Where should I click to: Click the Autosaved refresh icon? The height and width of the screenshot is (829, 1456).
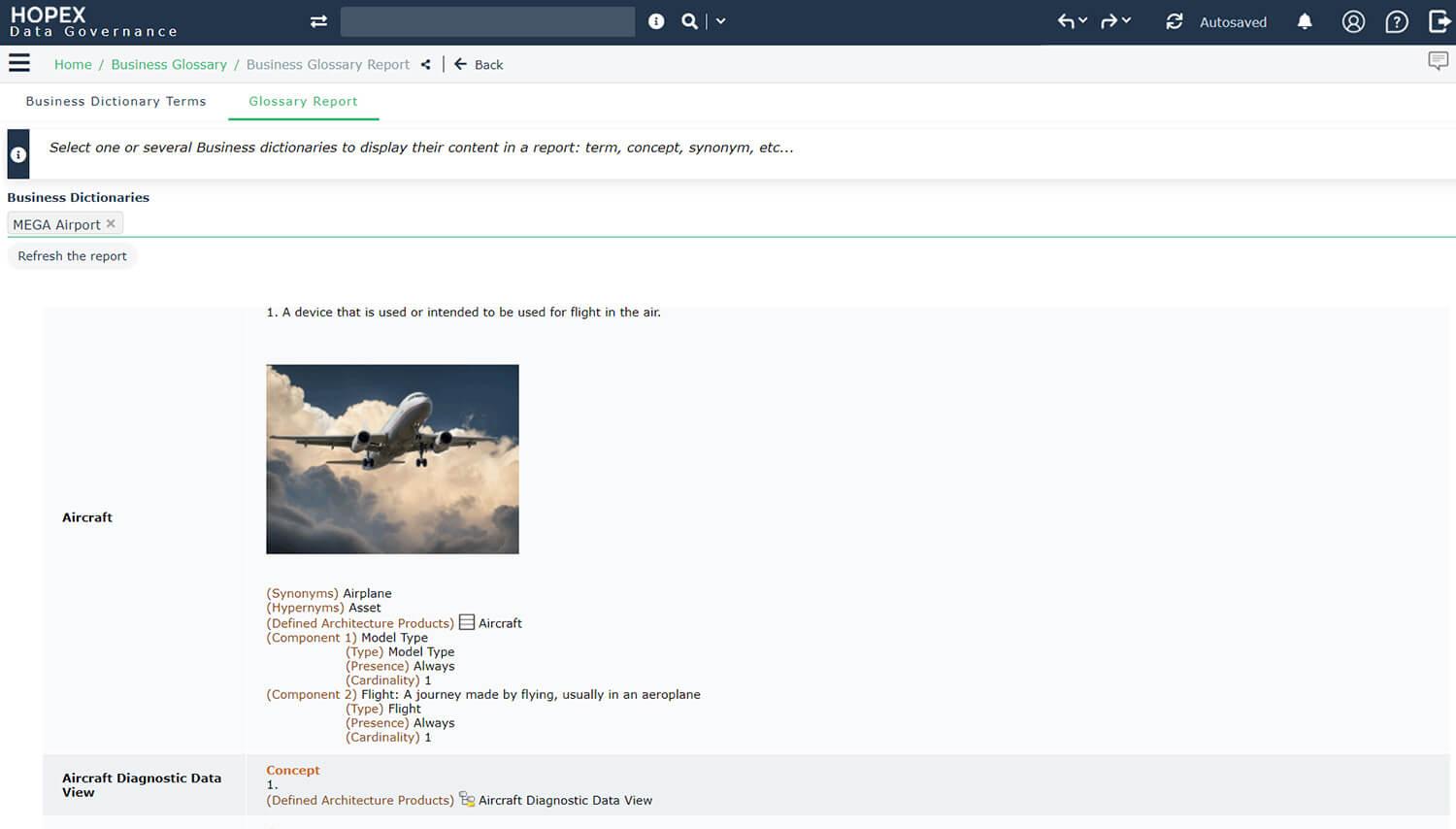pos(1175,21)
